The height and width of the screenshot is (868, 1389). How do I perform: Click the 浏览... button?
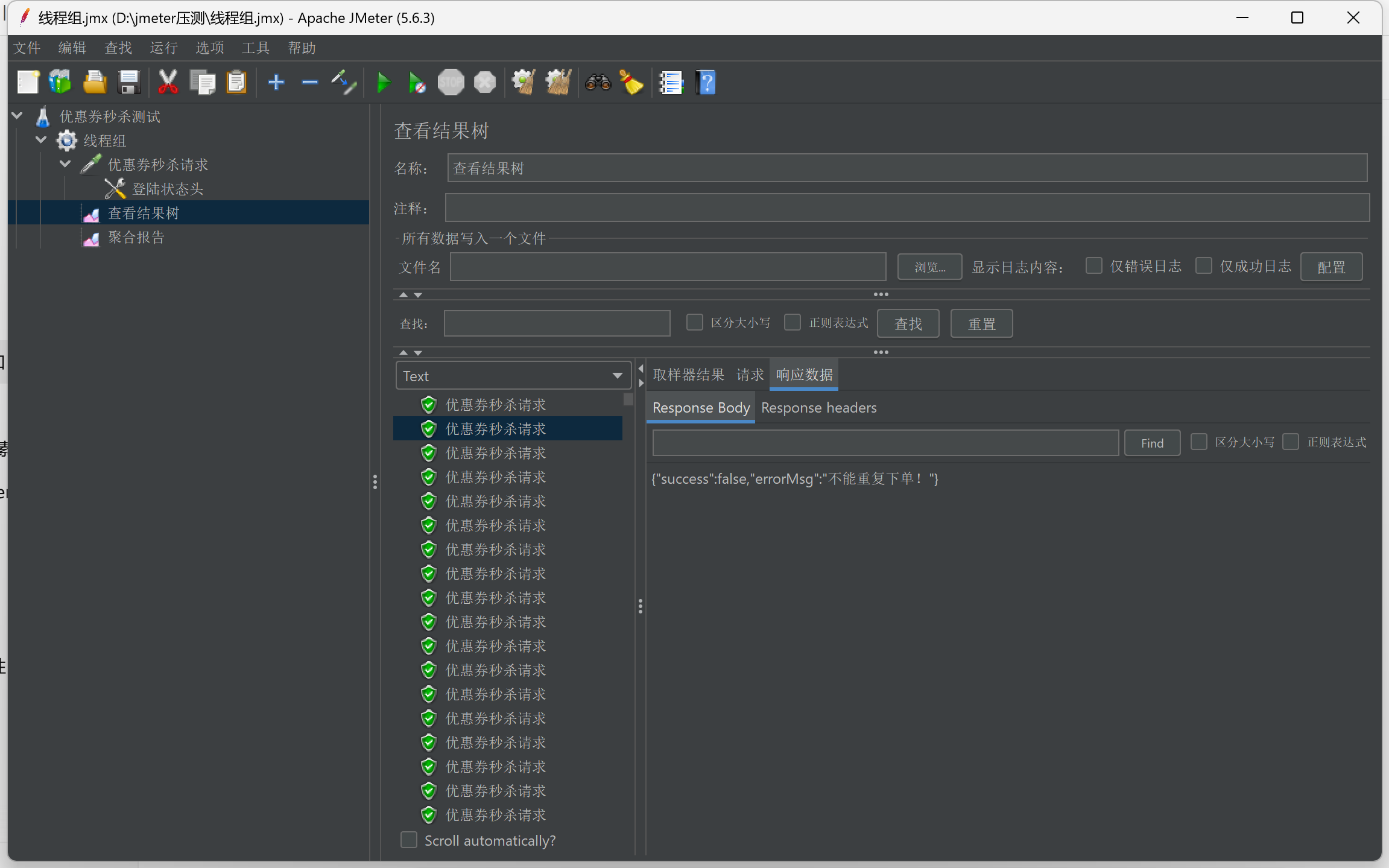(x=929, y=267)
